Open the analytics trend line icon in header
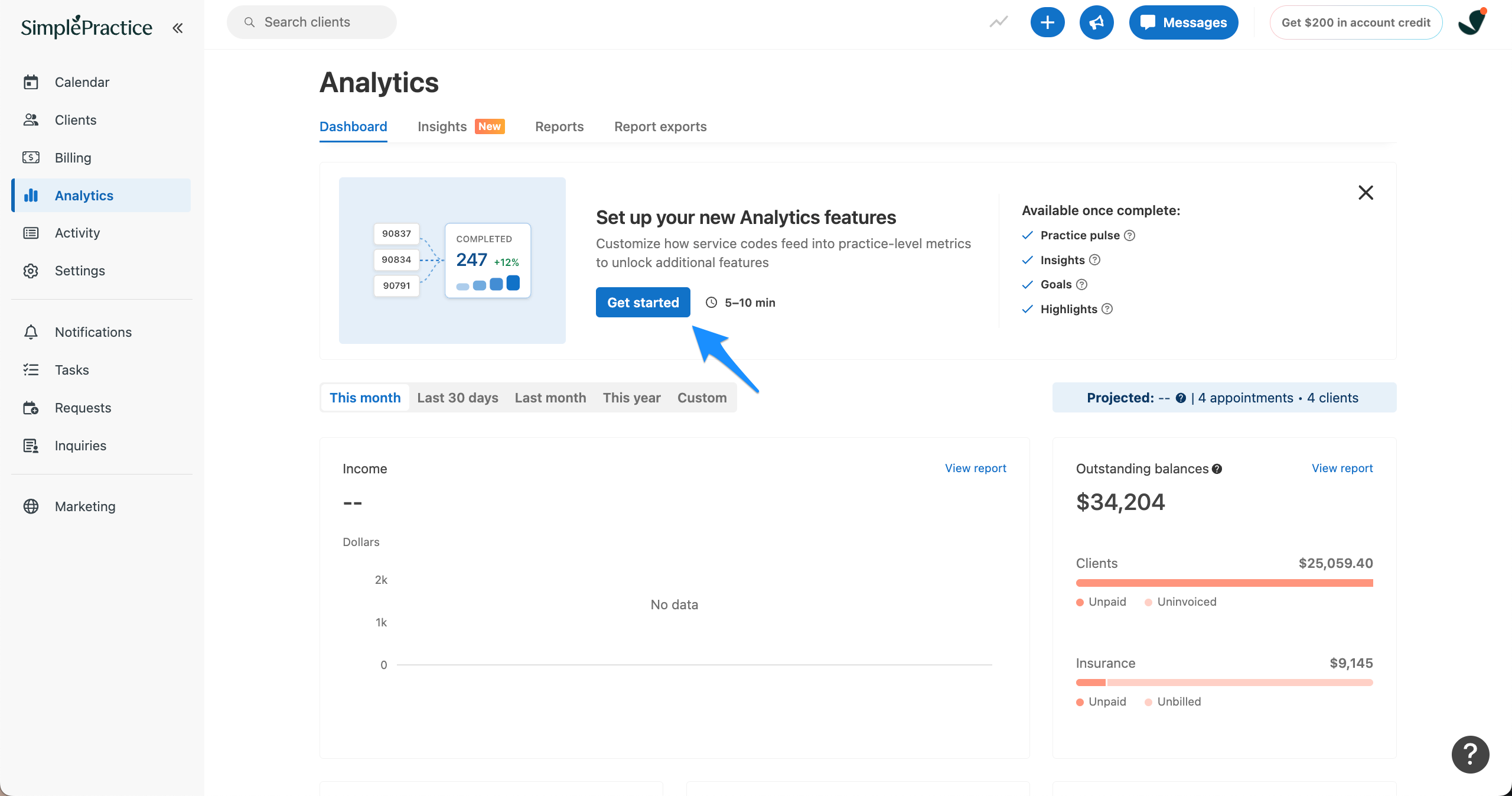The image size is (1512, 796). 999,22
